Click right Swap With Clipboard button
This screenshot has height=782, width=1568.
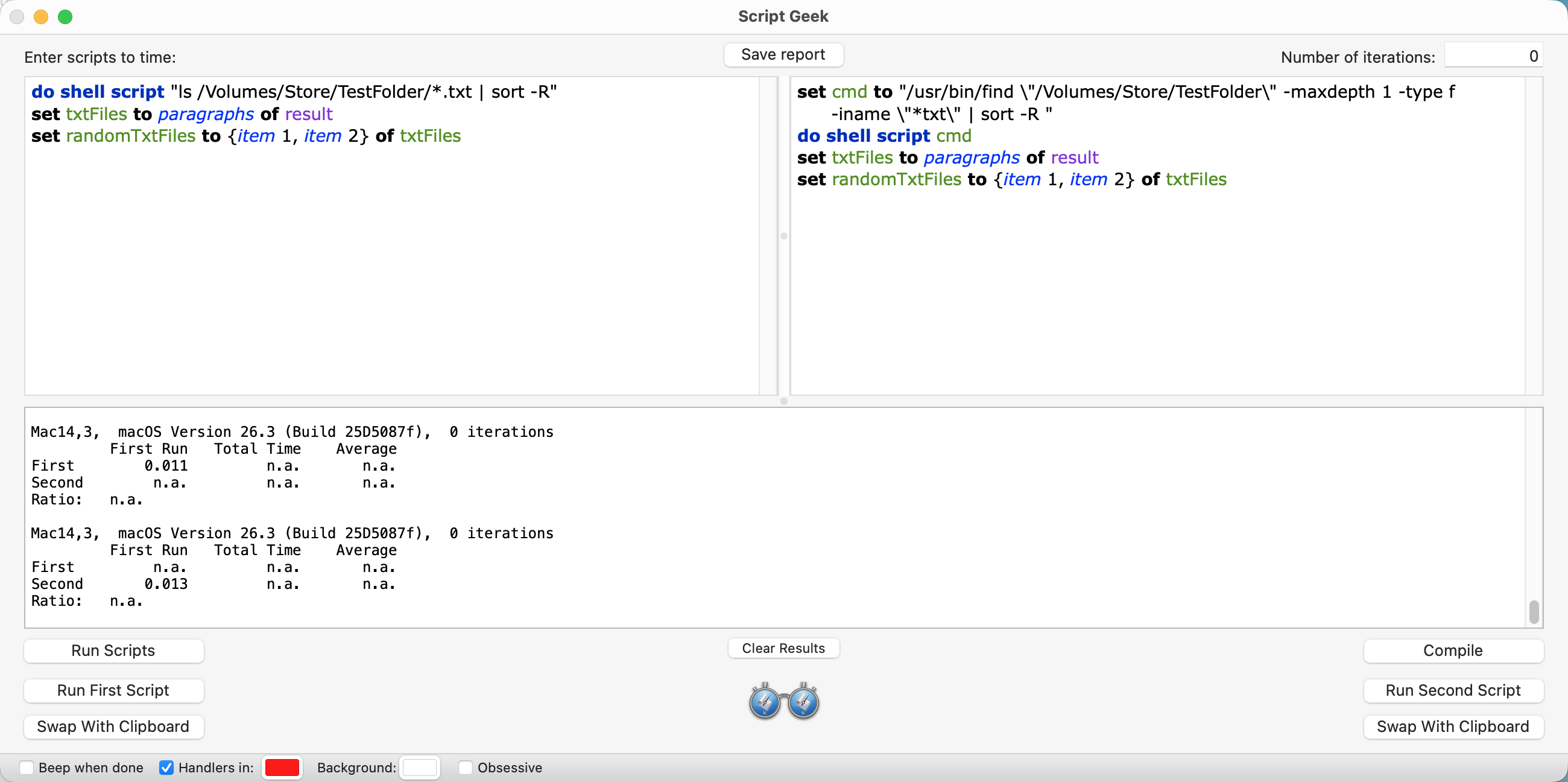click(x=1452, y=726)
